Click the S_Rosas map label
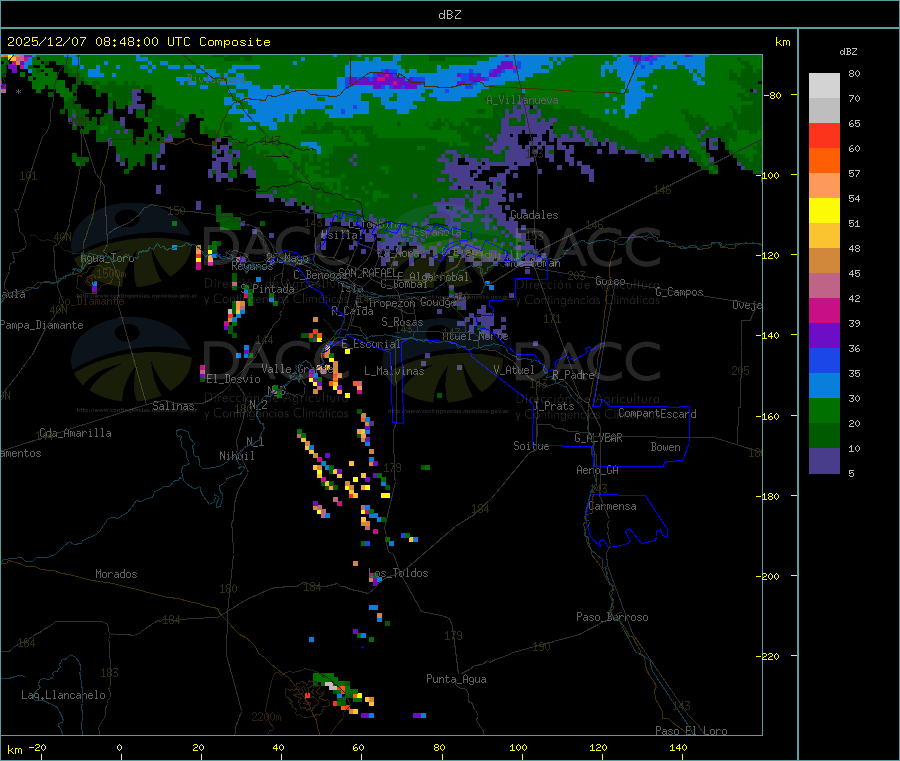Viewport: 900px width, 761px height. (x=402, y=322)
